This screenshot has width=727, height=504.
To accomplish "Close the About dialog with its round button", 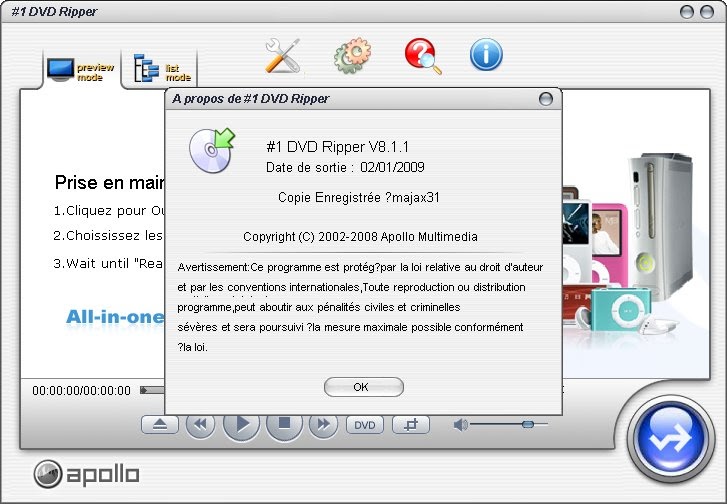I will [x=546, y=99].
